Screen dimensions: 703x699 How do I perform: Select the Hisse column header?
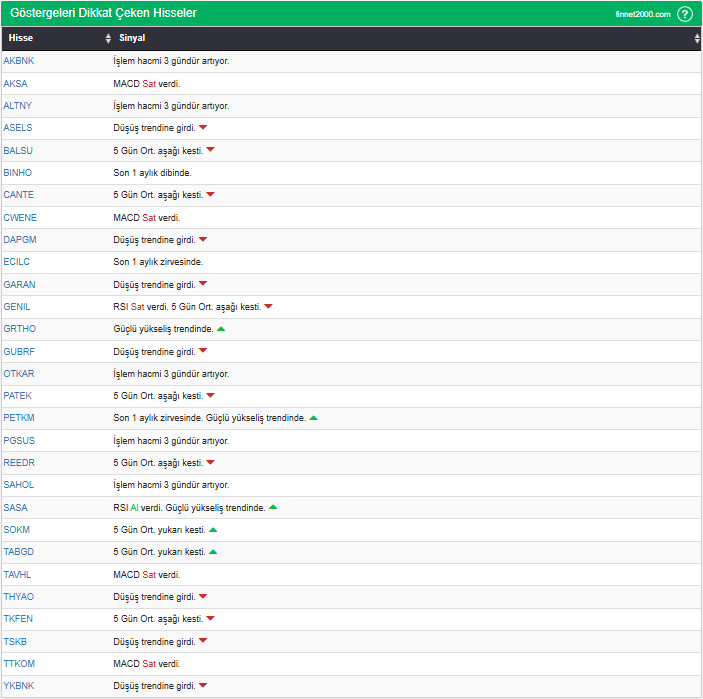[x=21, y=38]
